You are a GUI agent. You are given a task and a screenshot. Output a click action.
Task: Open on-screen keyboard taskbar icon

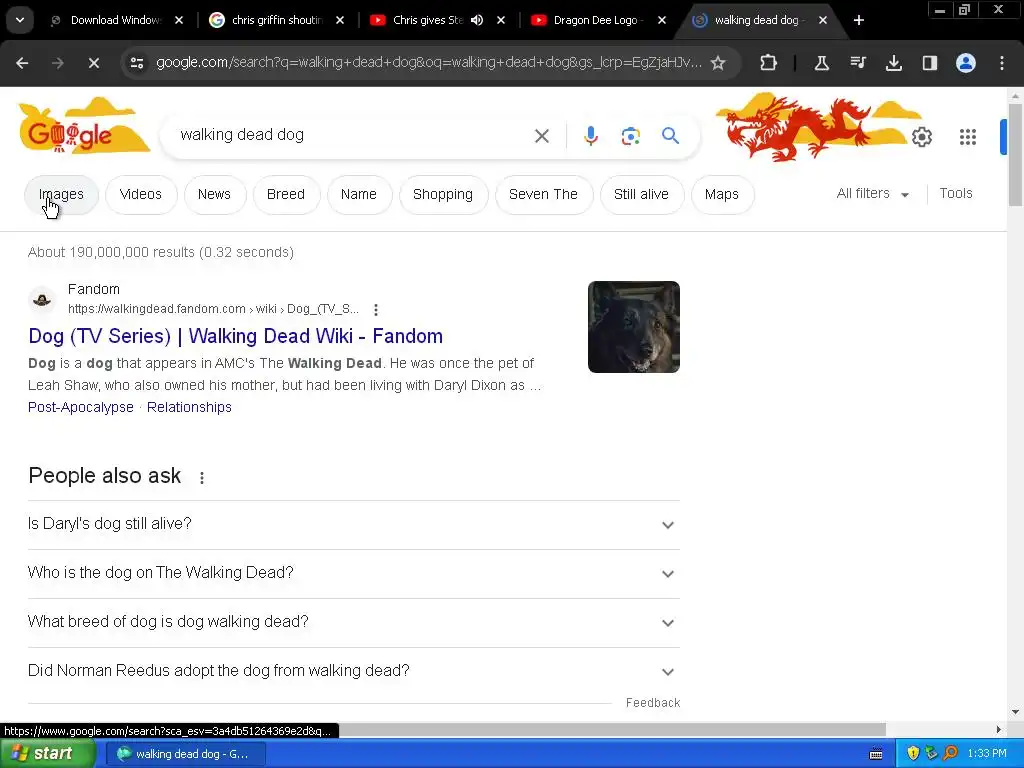876,754
